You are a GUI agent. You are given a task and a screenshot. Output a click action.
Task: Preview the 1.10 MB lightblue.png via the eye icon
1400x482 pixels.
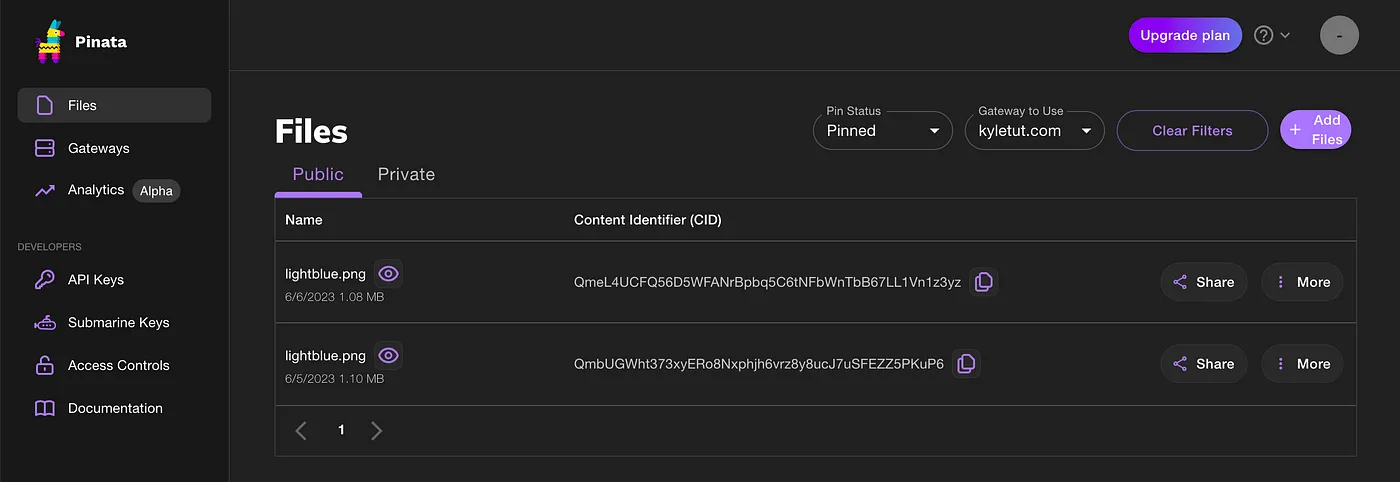pyautogui.click(x=389, y=355)
